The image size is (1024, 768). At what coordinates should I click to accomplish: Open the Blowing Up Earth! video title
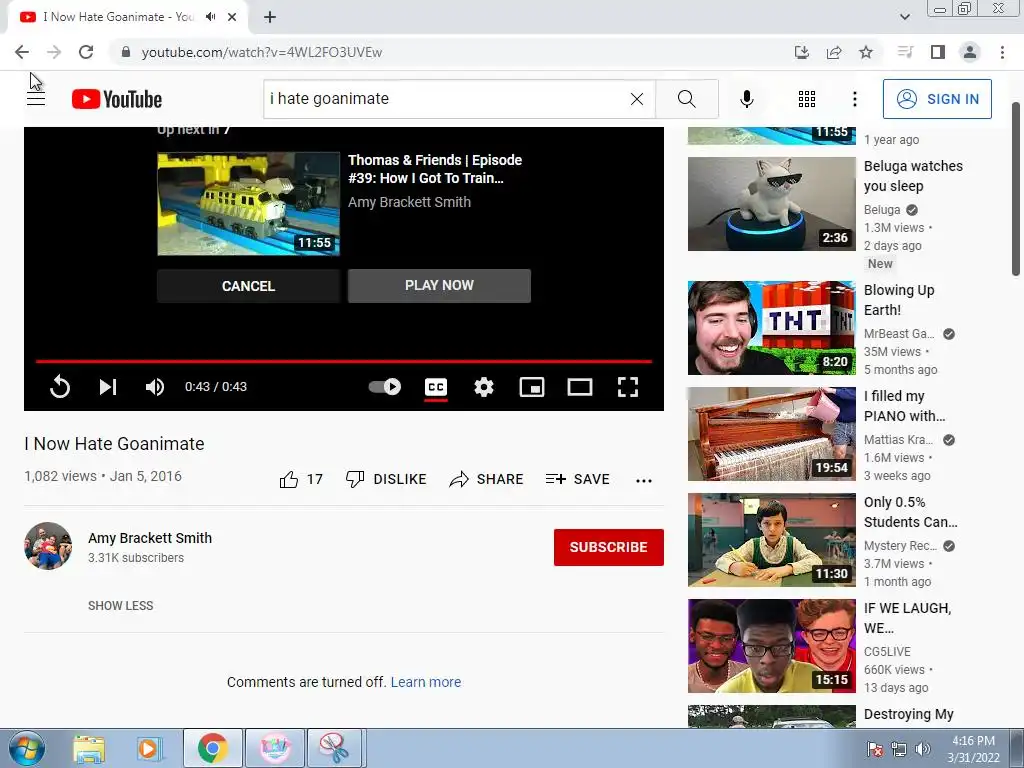899,300
